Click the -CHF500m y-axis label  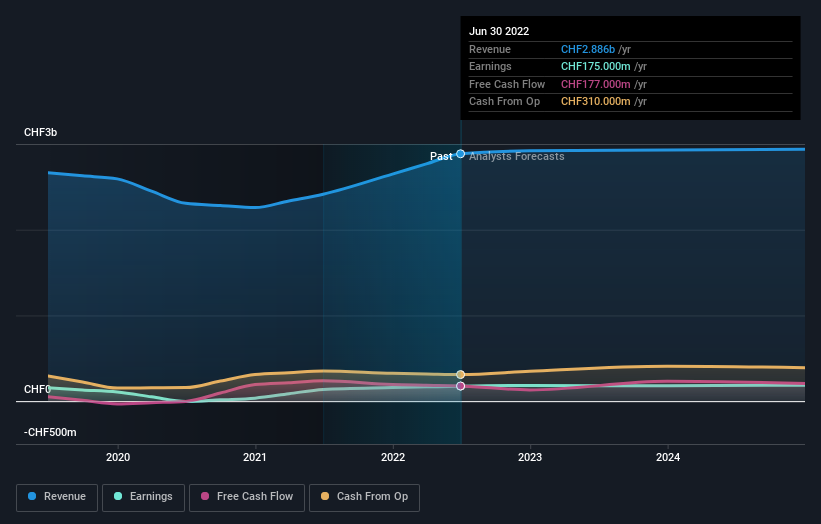50,432
